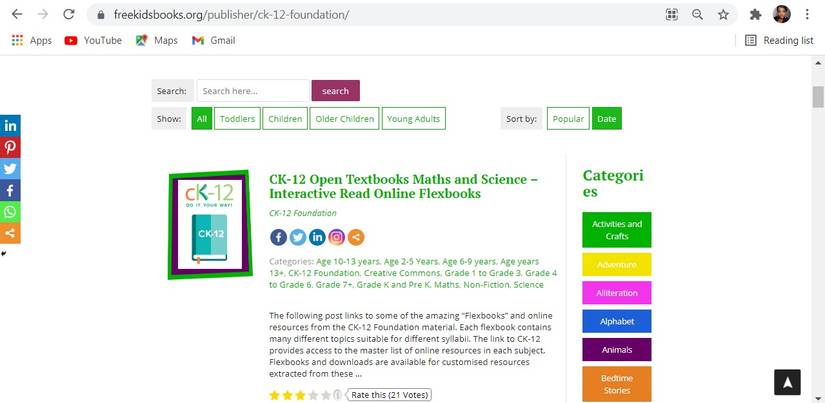This screenshot has width=825, height=403.
Task: Filter by Older Children
Action: pos(345,118)
